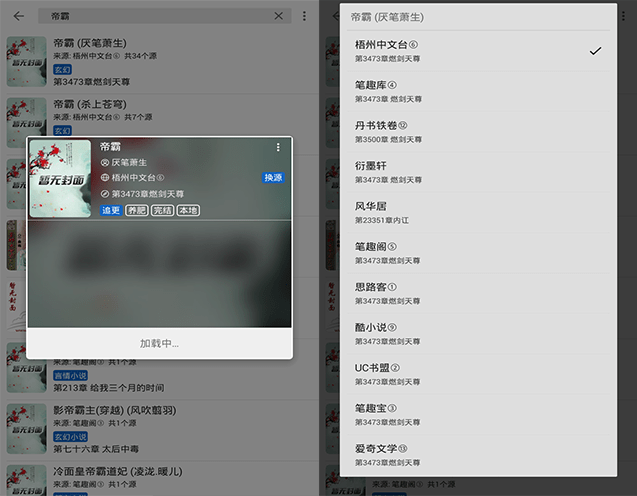
Task: Click the 言情小说 tag in the result list
Action: click(x=70, y=375)
